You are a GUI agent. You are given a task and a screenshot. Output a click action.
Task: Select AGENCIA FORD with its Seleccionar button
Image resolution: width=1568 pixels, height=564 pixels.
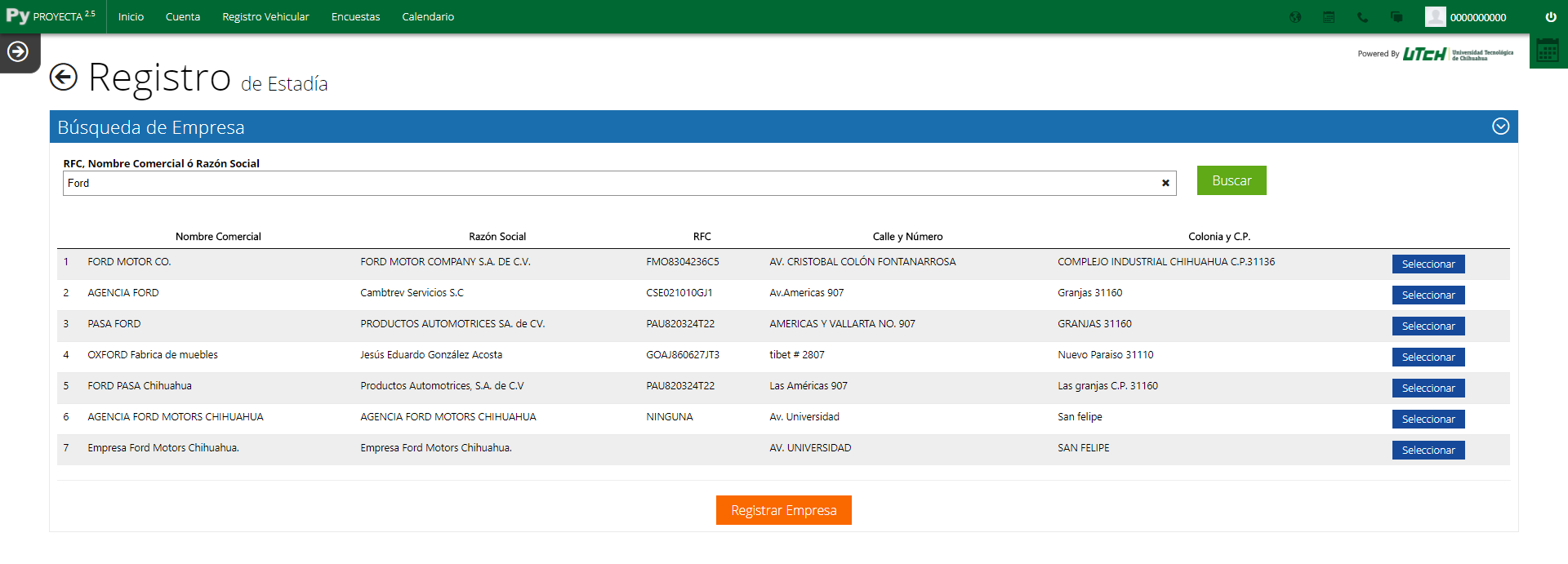(1428, 295)
